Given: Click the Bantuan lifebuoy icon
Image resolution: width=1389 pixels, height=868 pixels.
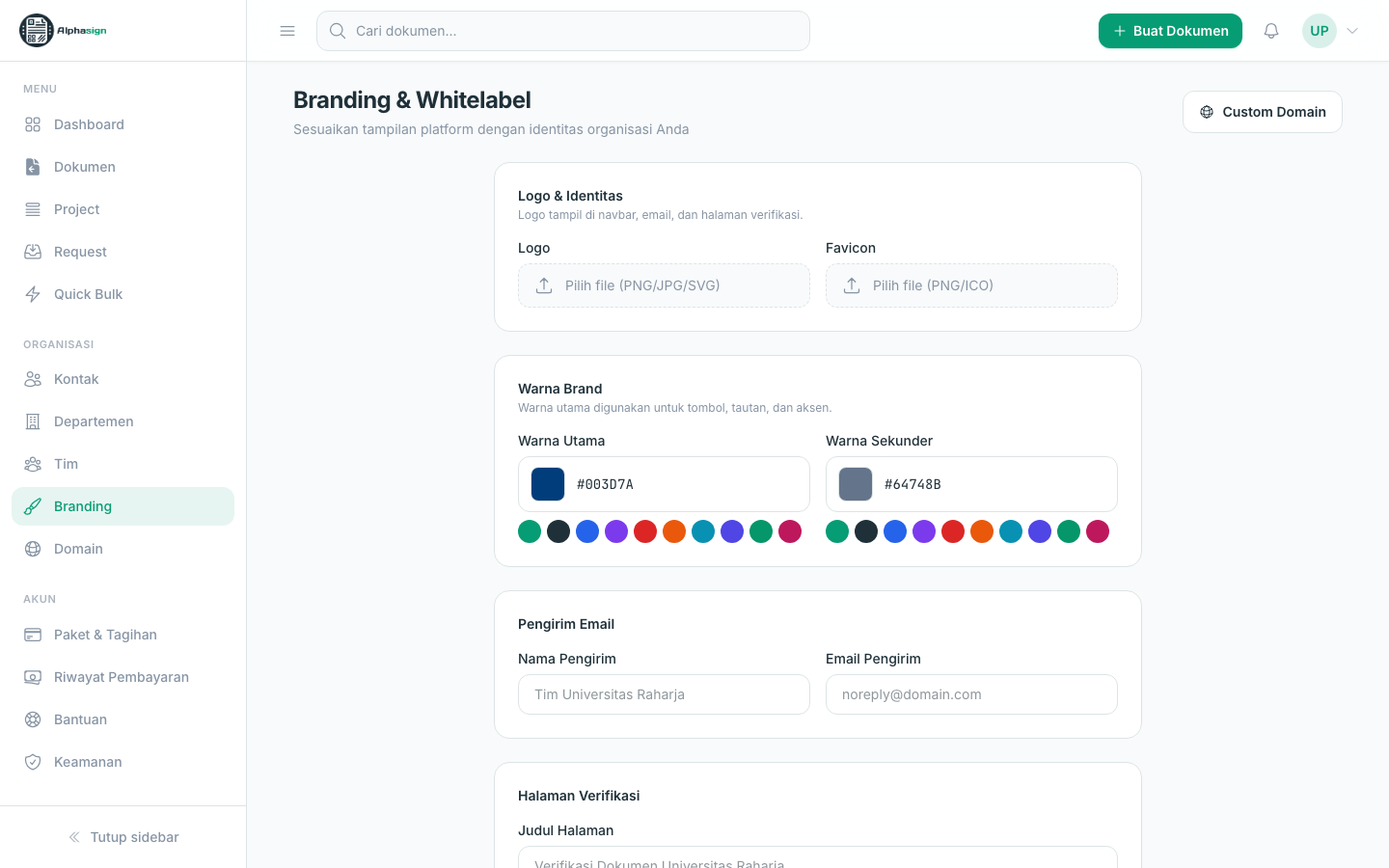Looking at the screenshot, I should click(33, 719).
